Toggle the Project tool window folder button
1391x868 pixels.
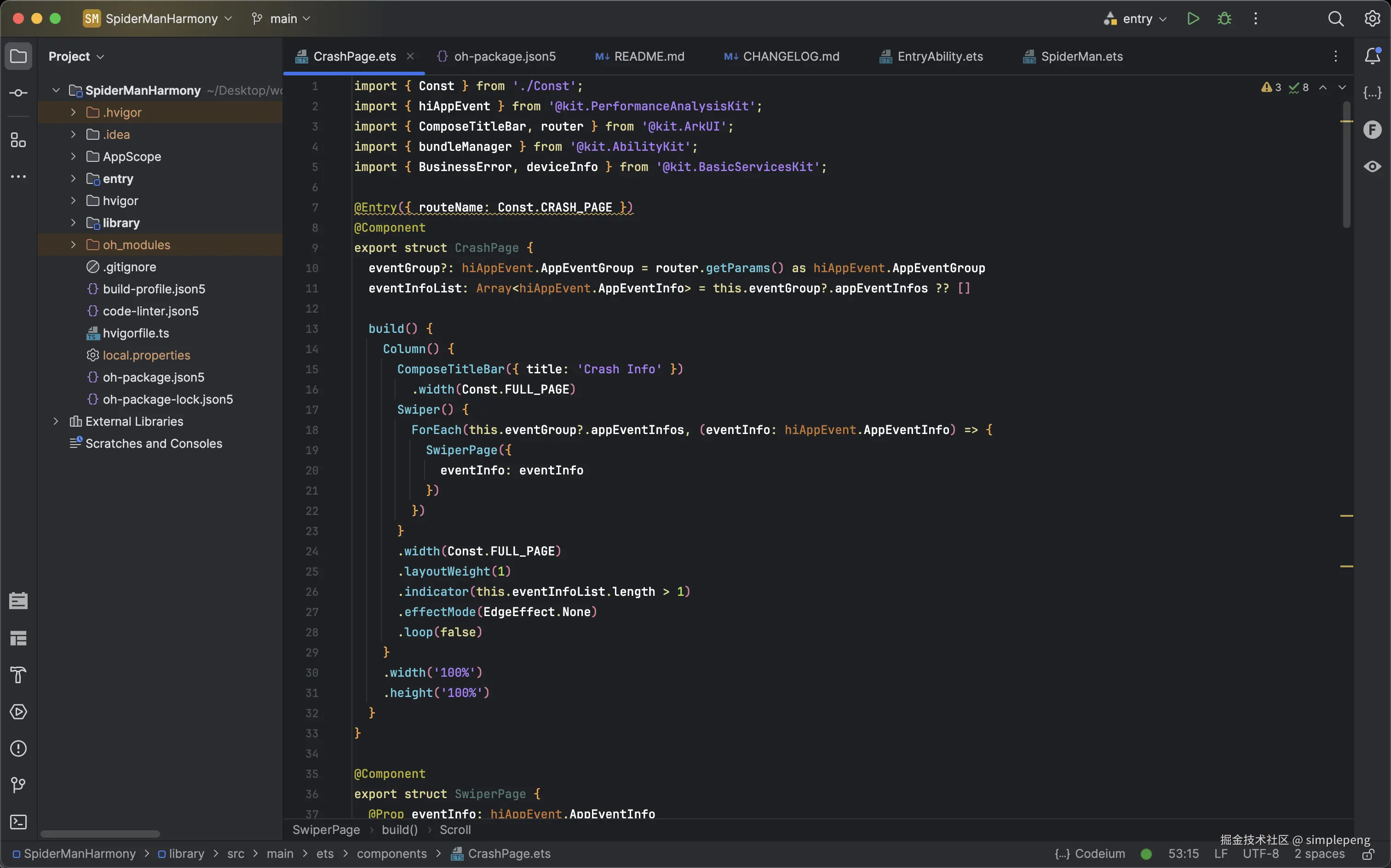(x=18, y=56)
